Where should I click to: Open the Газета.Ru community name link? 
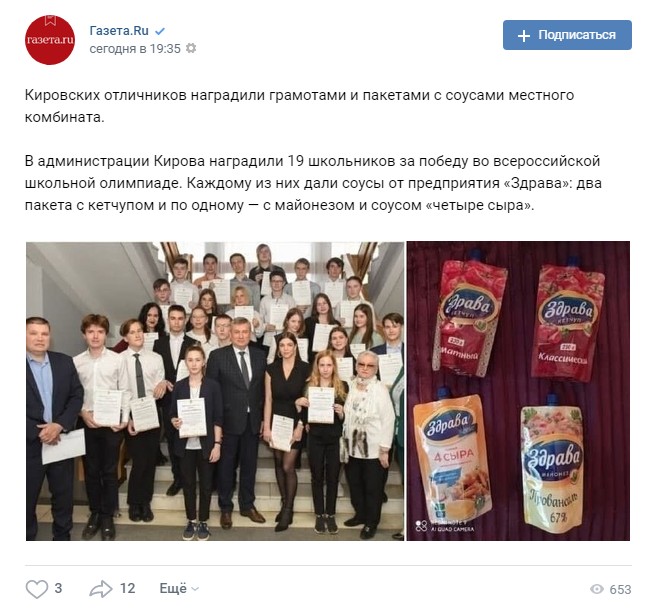[x=119, y=30]
